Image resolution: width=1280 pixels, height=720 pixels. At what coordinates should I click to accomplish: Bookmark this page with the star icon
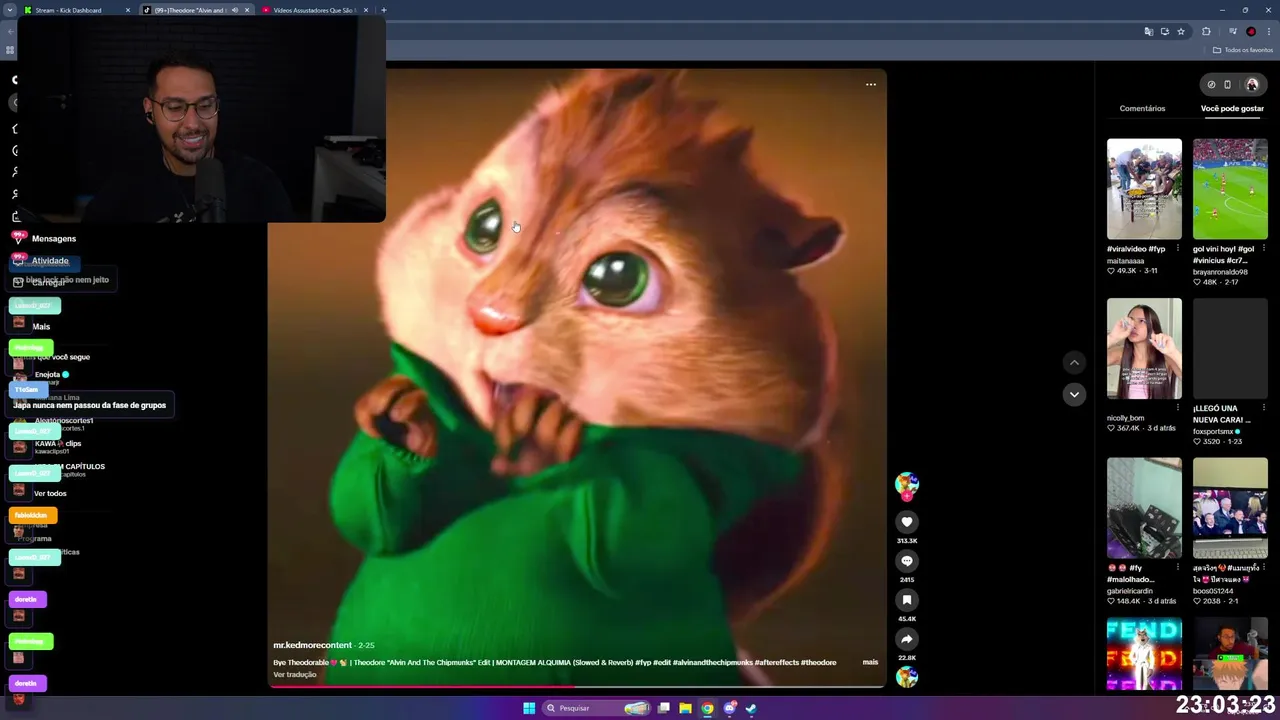click(1181, 31)
